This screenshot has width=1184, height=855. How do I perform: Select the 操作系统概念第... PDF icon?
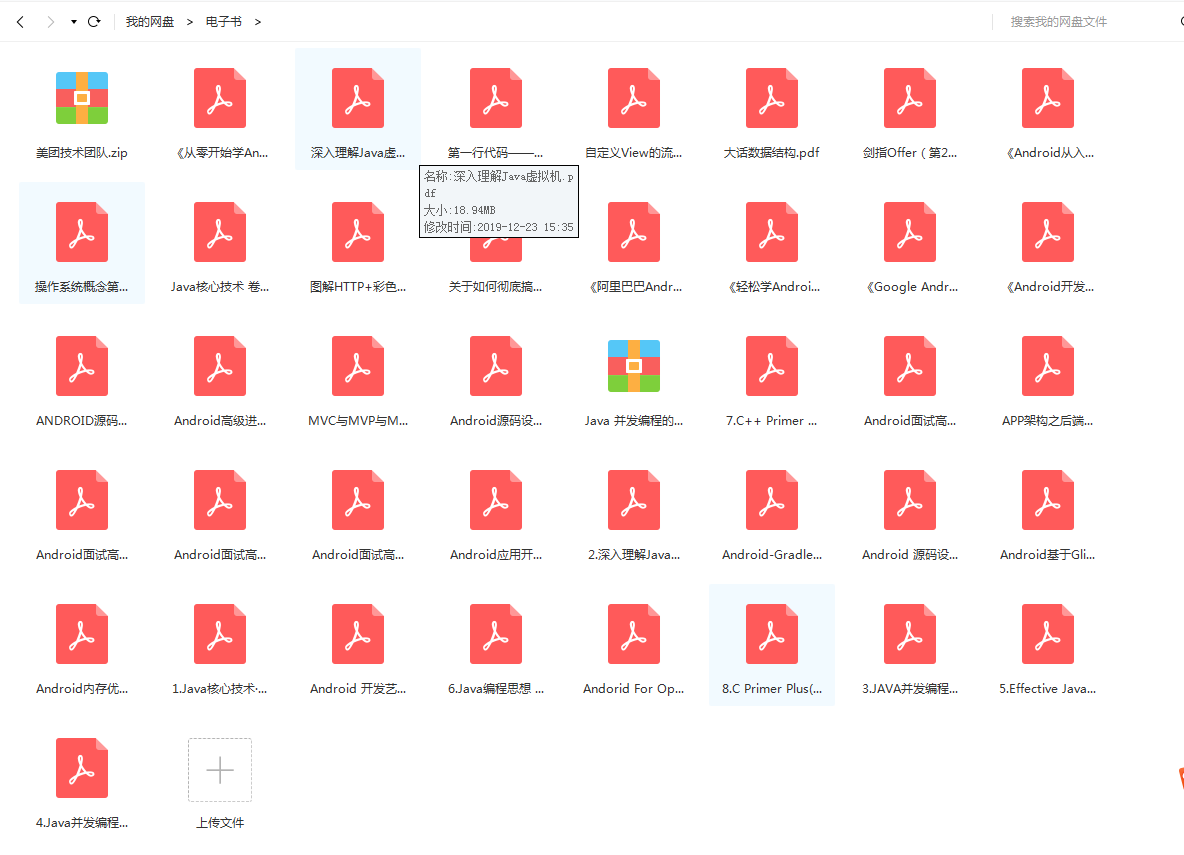click(82, 232)
